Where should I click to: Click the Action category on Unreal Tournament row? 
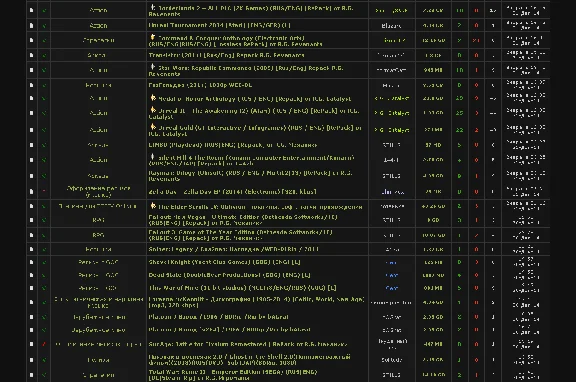tap(98, 26)
